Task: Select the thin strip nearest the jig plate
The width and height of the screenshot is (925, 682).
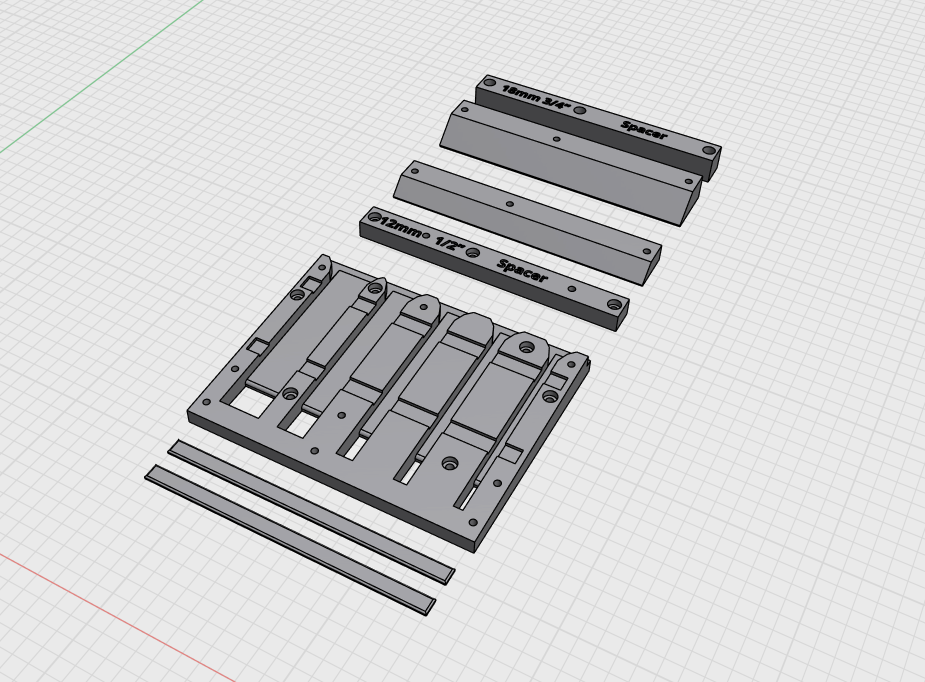Action: point(311,512)
